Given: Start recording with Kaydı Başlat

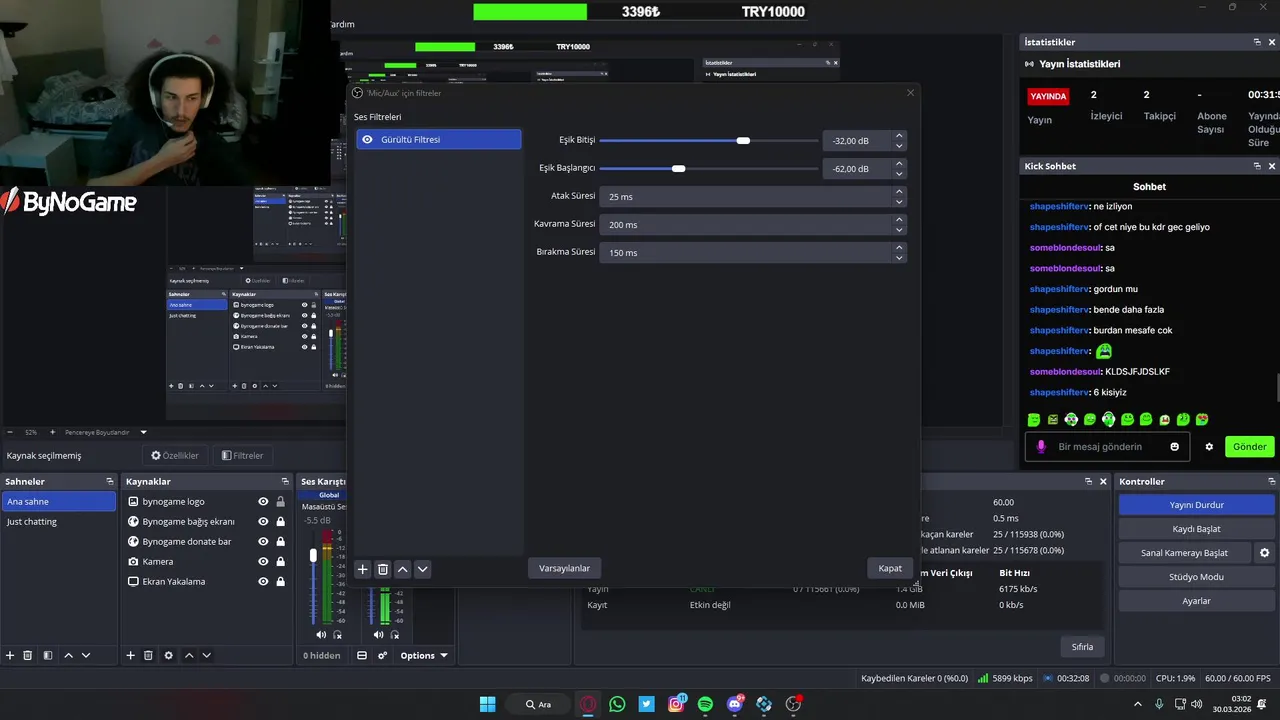Looking at the screenshot, I should pos(1196,529).
